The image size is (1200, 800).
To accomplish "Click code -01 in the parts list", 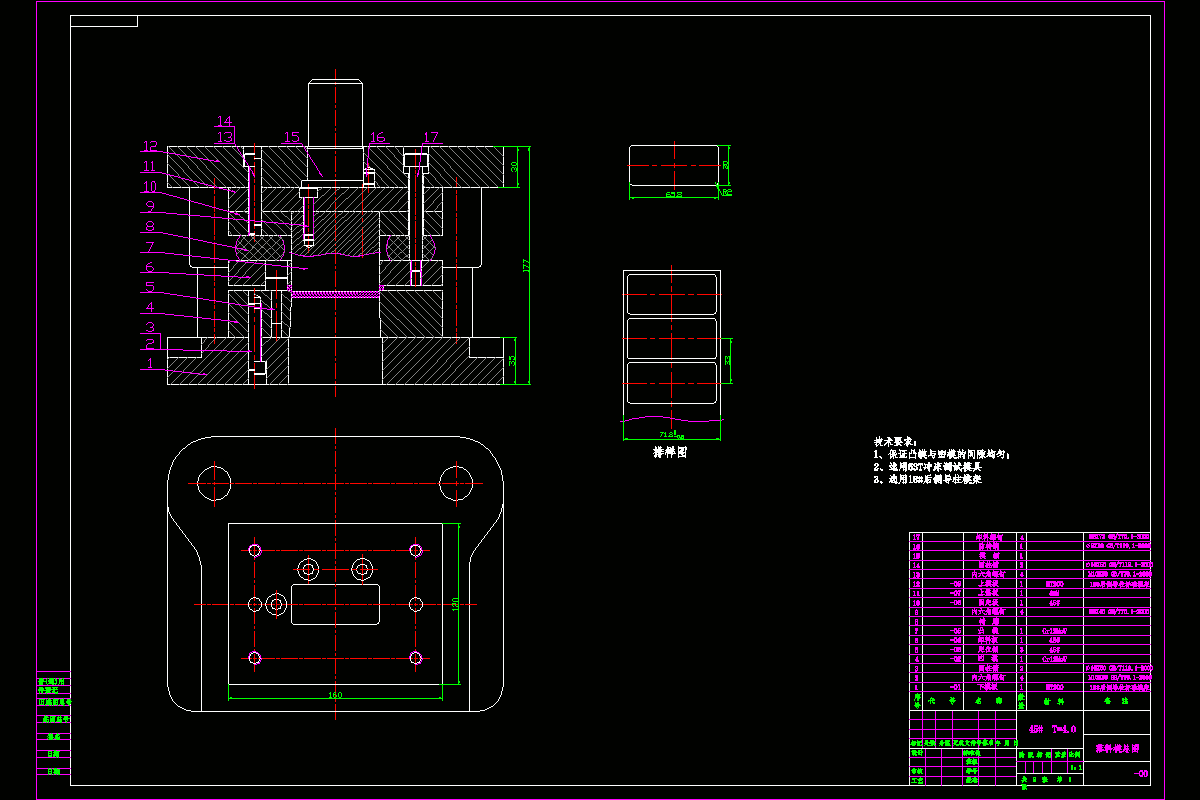I will pyautogui.click(x=955, y=687).
